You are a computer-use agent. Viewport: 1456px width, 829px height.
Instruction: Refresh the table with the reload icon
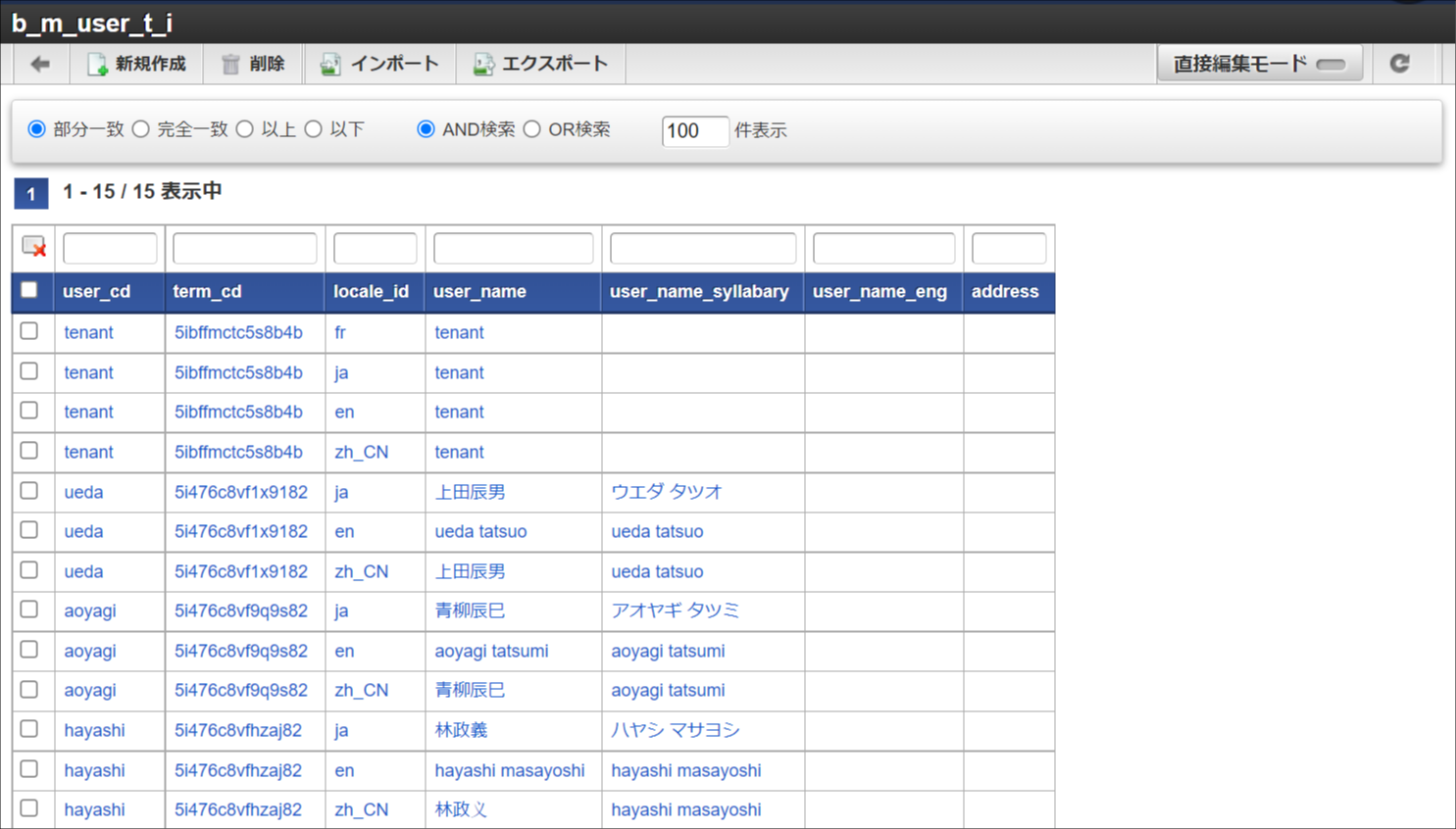coord(1400,64)
